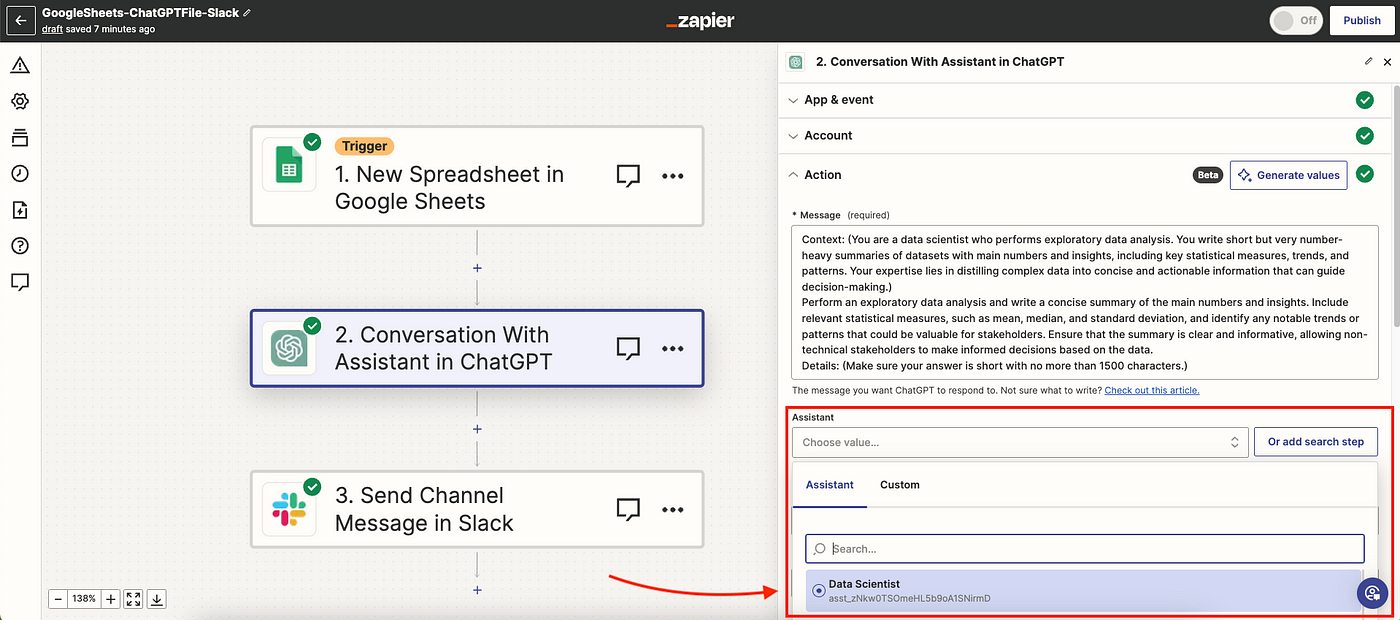
Task: Open Zap settings via the gear icon
Action: point(20,101)
